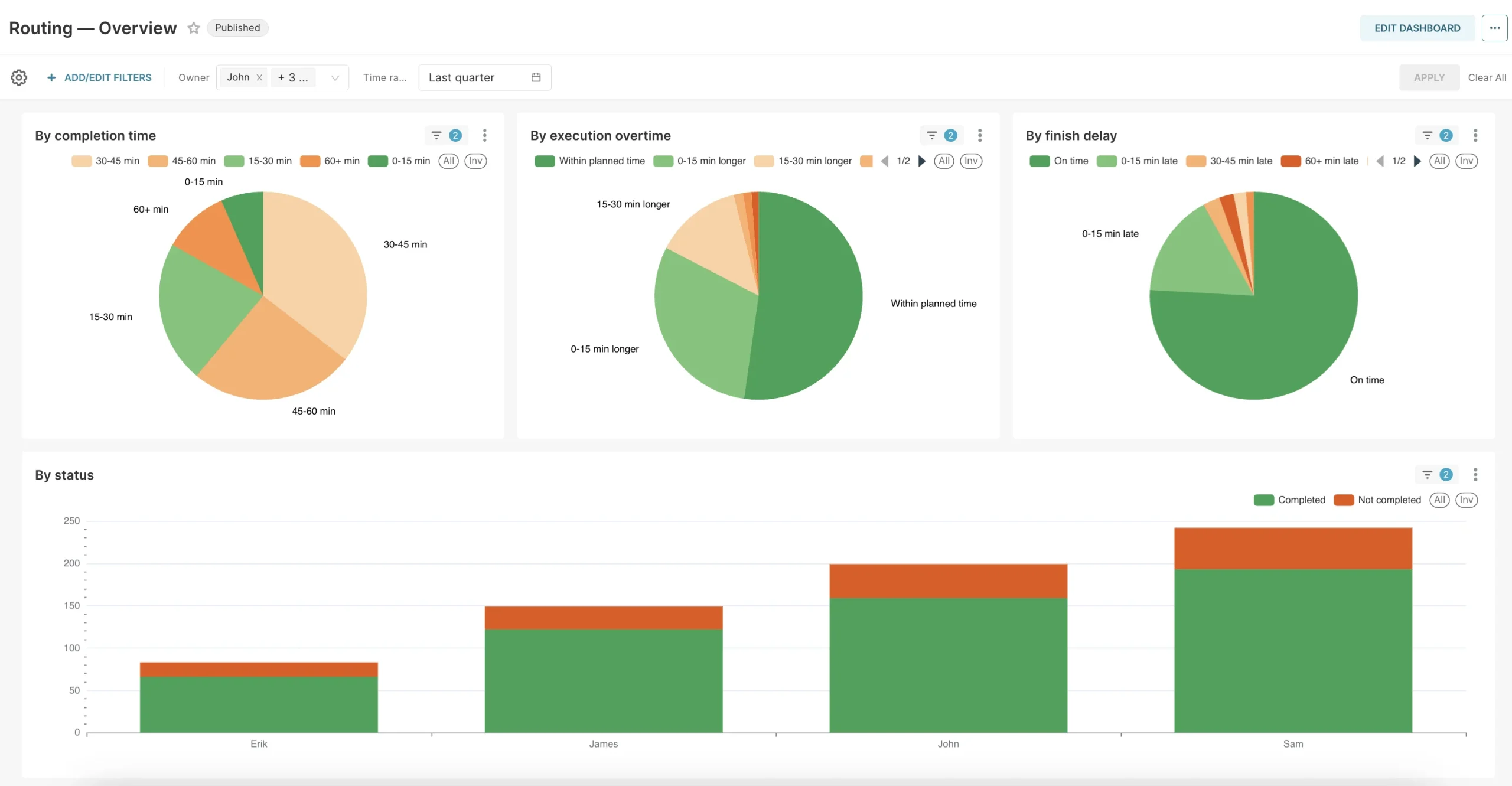Go to next legend page in By execution overtime
Image resolution: width=1512 pixels, height=786 pixels.
(x=922, y=161)
